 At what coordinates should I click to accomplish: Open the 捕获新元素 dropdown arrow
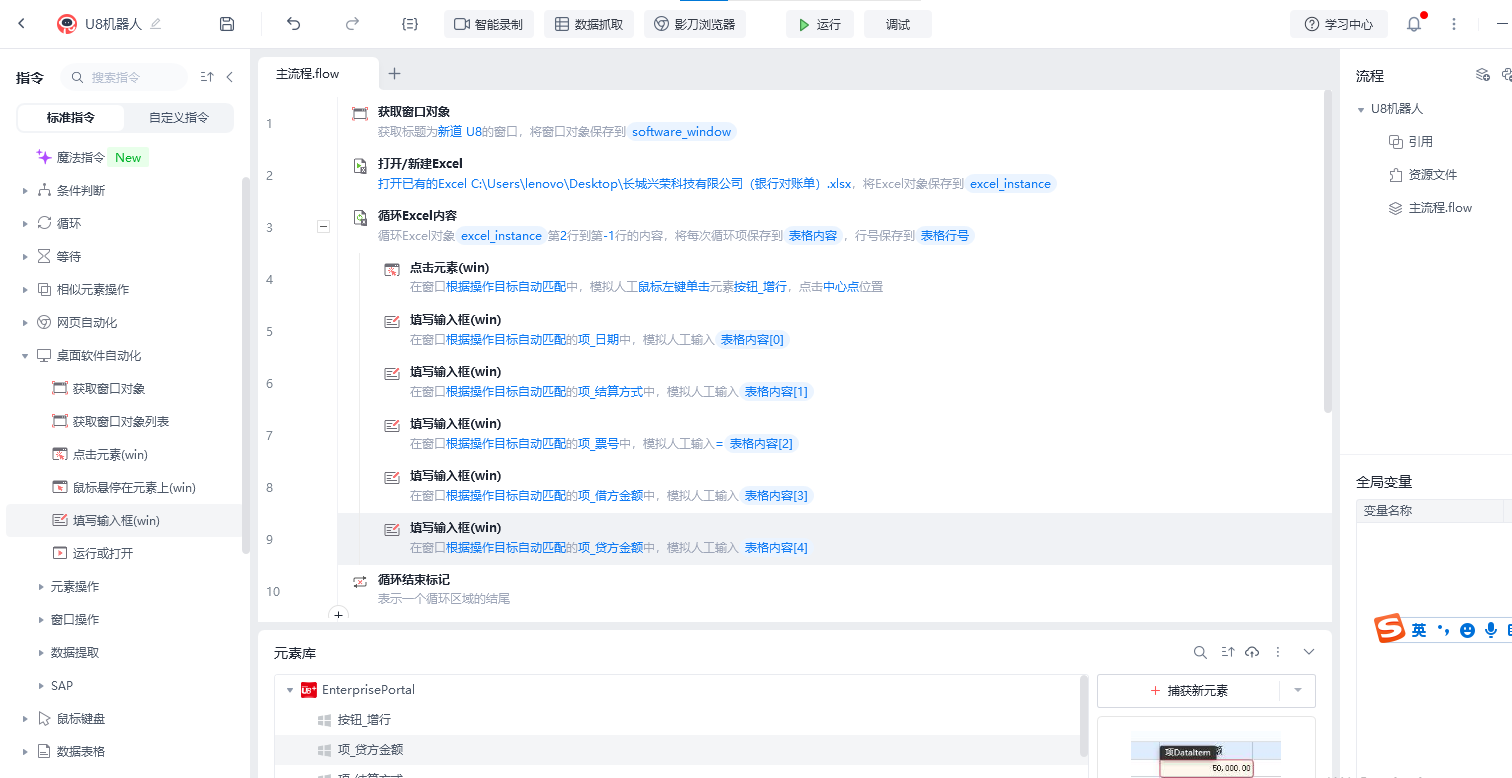click(x=1298, y=690)
